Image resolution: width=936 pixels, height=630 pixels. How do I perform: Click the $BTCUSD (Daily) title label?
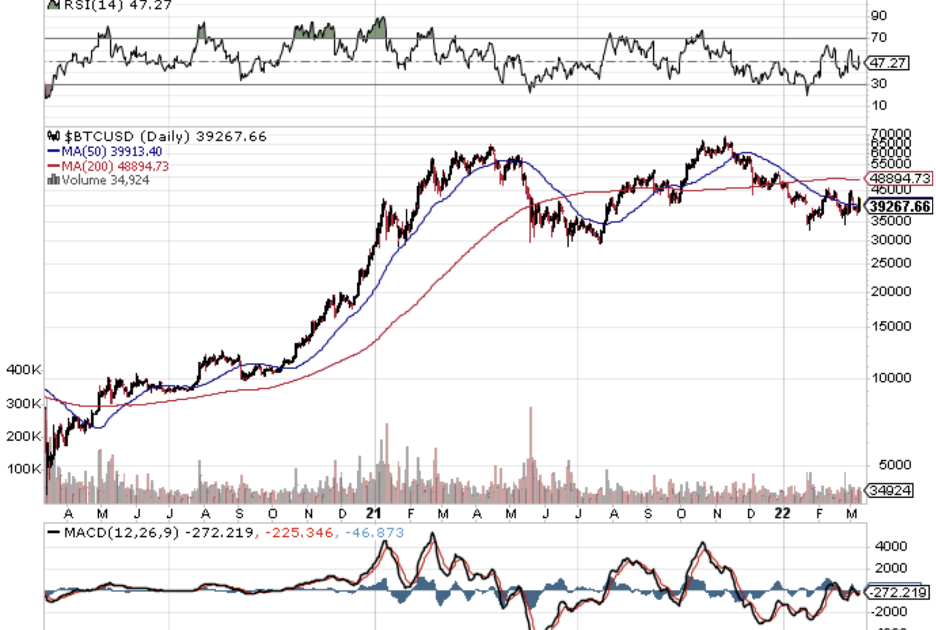(x=131, y=137)
